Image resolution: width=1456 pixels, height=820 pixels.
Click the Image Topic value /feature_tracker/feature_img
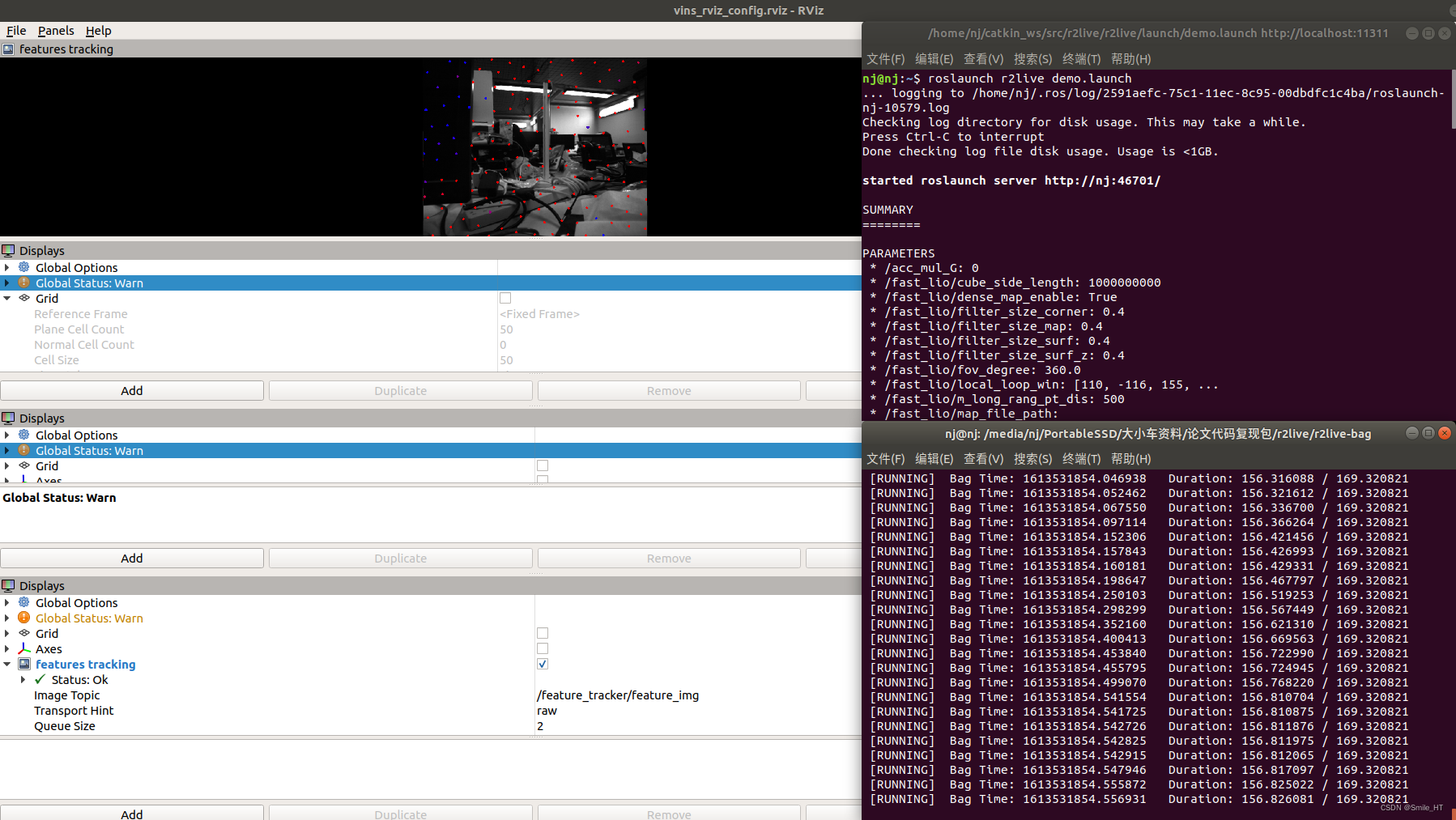coord(618,695)
